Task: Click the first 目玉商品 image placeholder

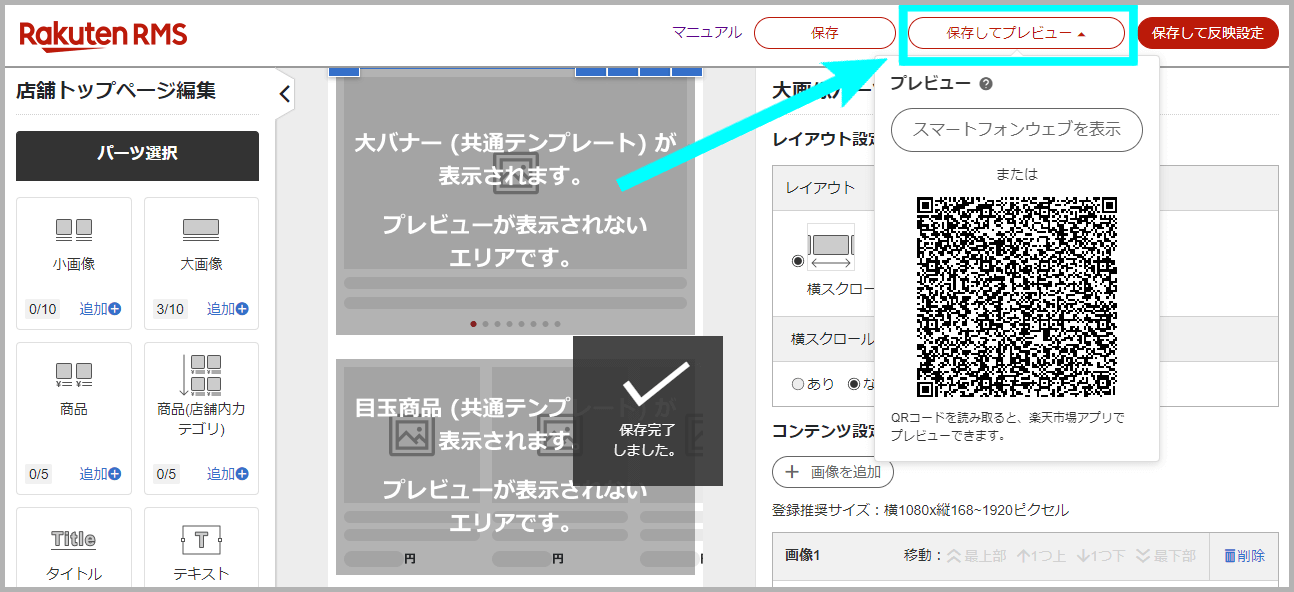Action: tap(412, 434)
